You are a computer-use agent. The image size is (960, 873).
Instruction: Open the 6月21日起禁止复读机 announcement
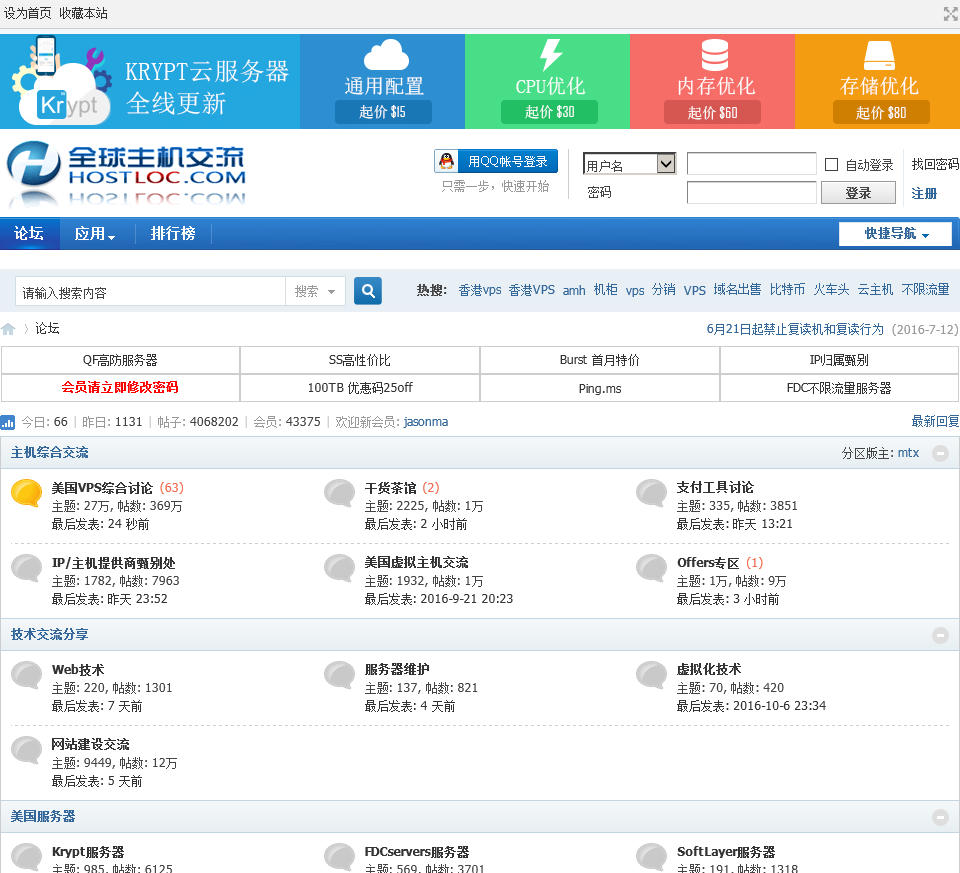(795, 329)
